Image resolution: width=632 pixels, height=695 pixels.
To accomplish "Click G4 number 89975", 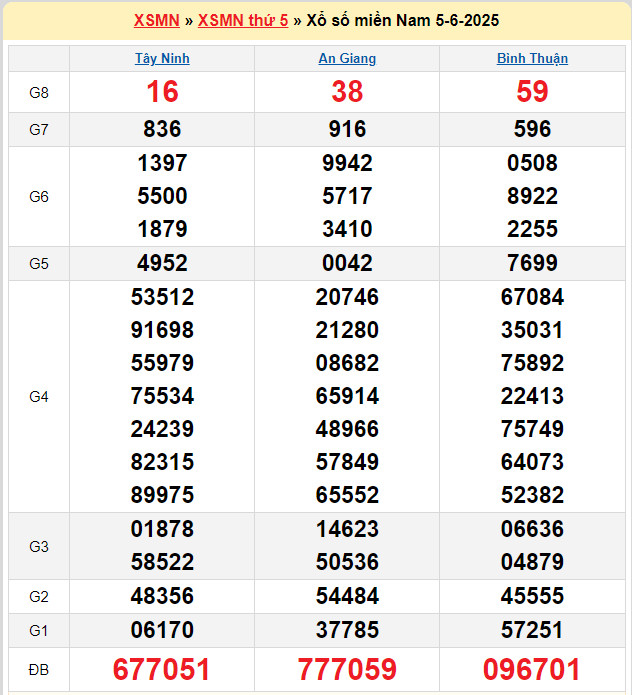I will (x=162, y=495).
